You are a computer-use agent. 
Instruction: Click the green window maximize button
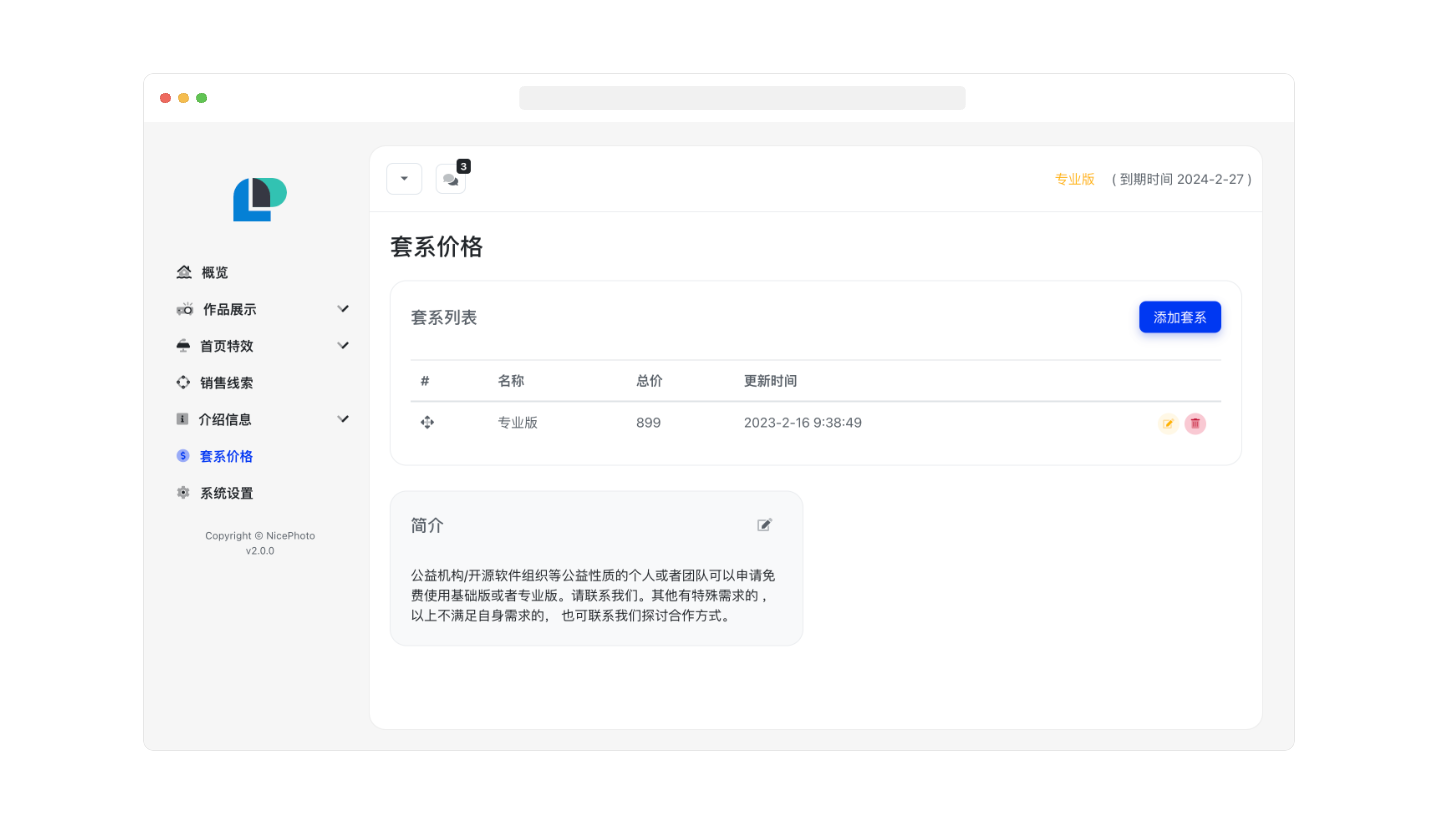point(201,98)
